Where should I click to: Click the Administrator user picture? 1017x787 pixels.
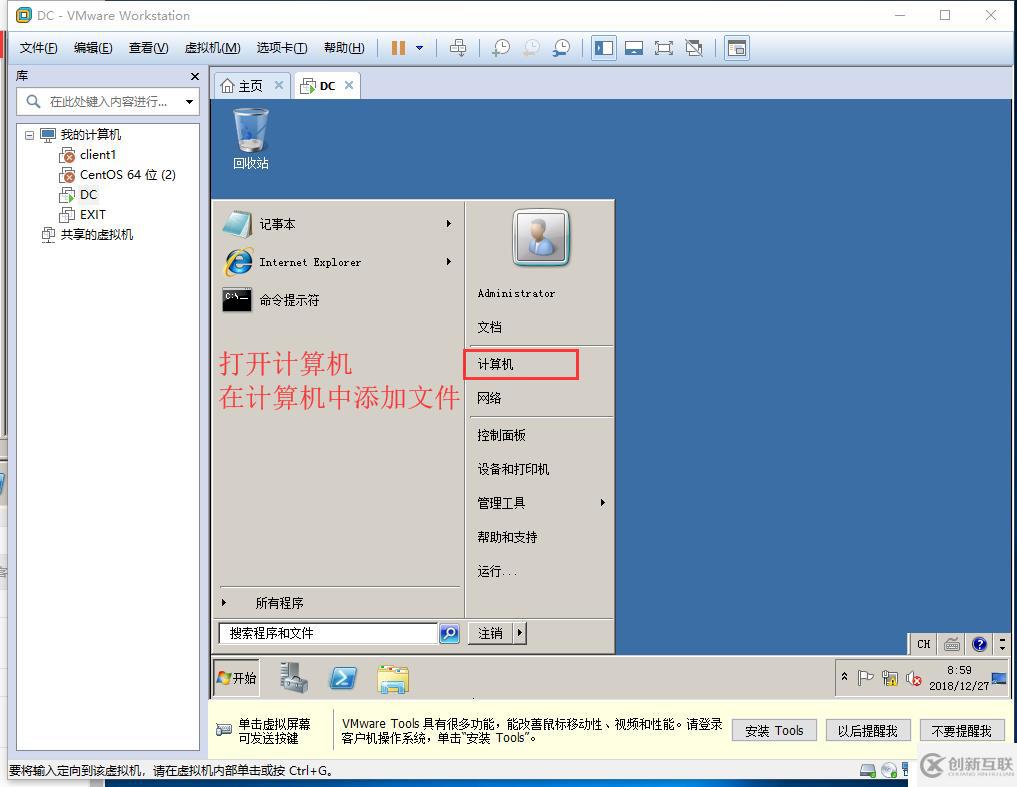[x=541, y=238]
